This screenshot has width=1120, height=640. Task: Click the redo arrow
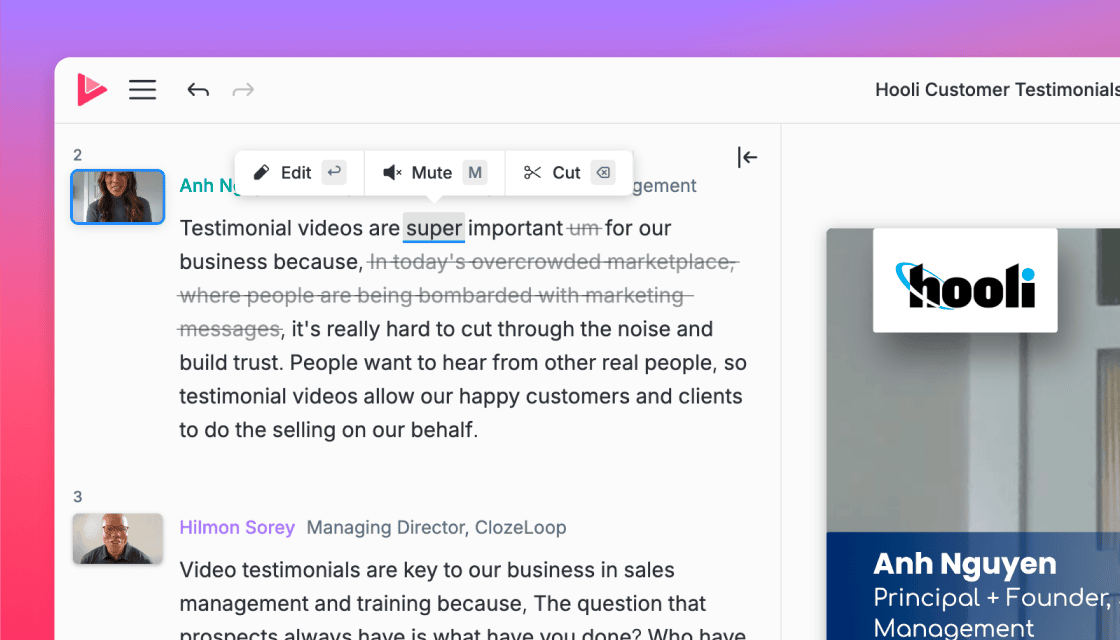244,90
